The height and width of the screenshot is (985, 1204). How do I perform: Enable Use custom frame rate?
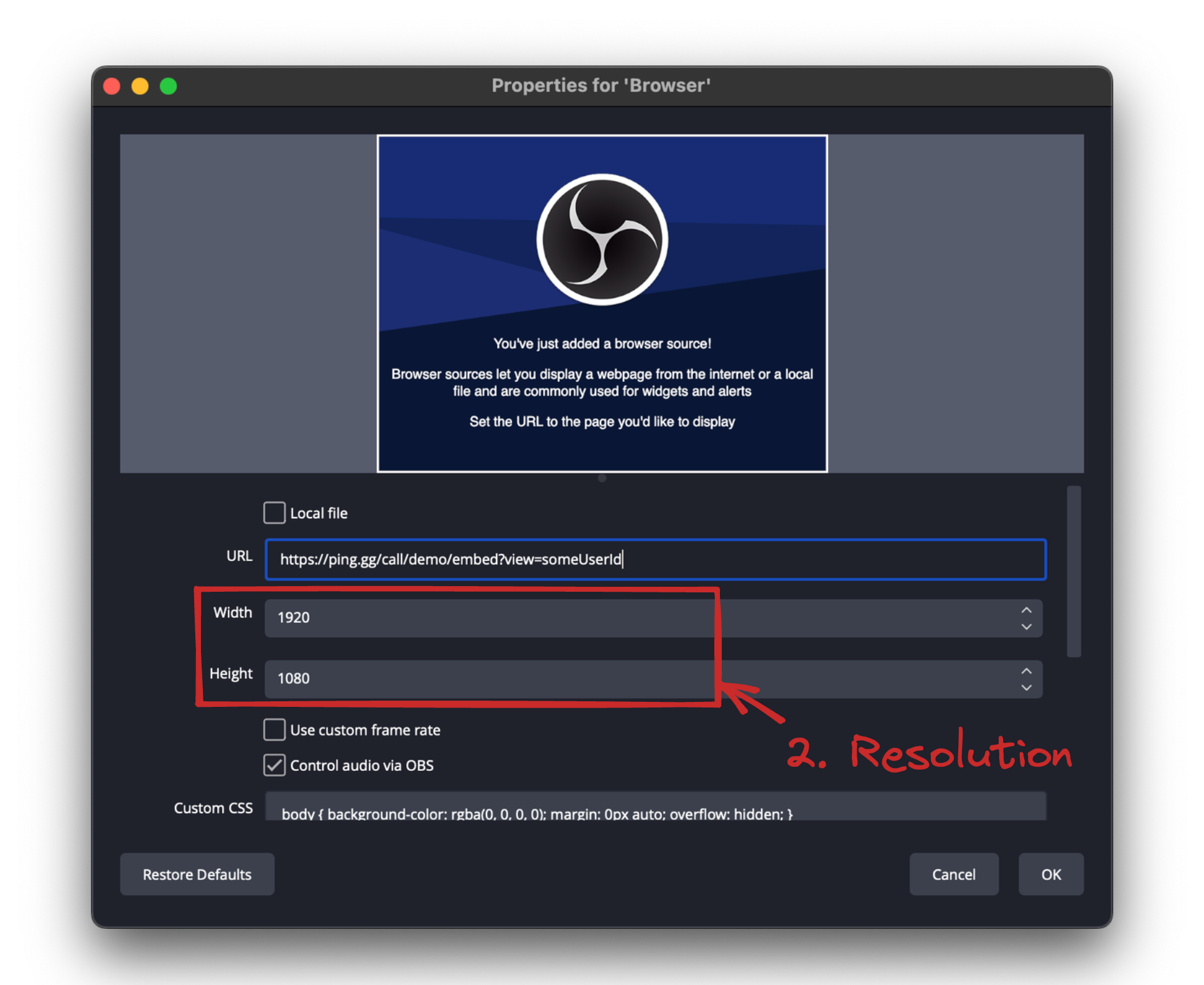coord(274,729)
